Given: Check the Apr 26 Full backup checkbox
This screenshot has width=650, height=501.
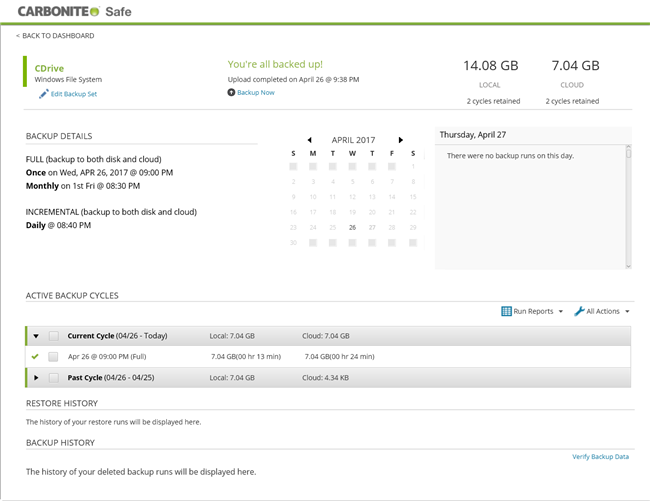Looking at the screenshot, I should pyautogui.click(x=54, y=356).
